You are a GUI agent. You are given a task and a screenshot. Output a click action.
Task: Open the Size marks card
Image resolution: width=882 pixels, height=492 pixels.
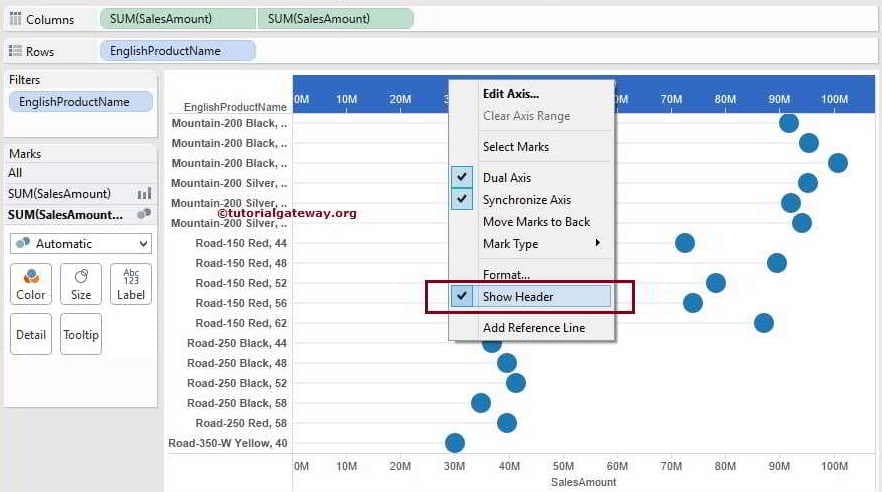coord(81,284)
